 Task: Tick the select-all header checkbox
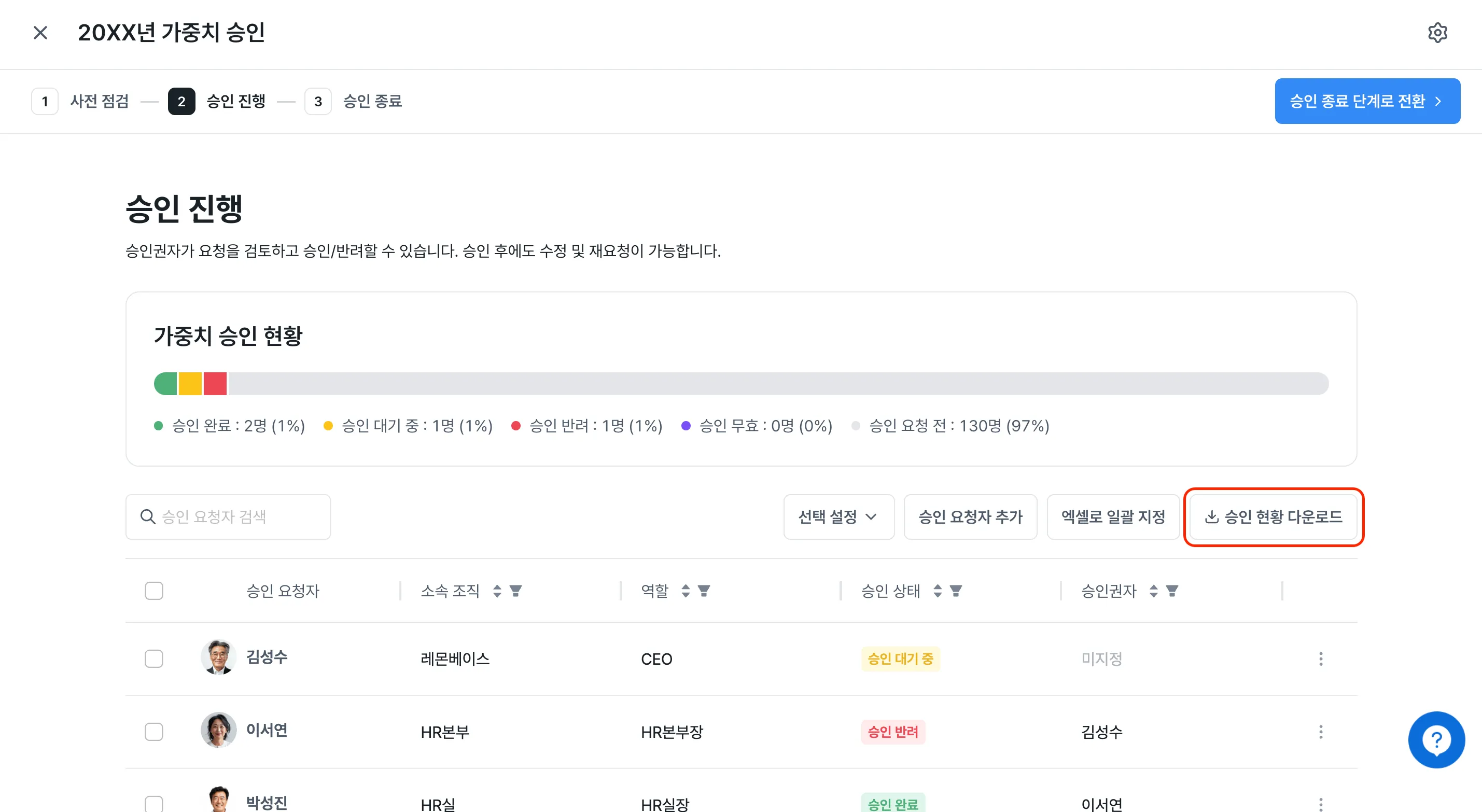pyautogui.click(x=154, y=591)
